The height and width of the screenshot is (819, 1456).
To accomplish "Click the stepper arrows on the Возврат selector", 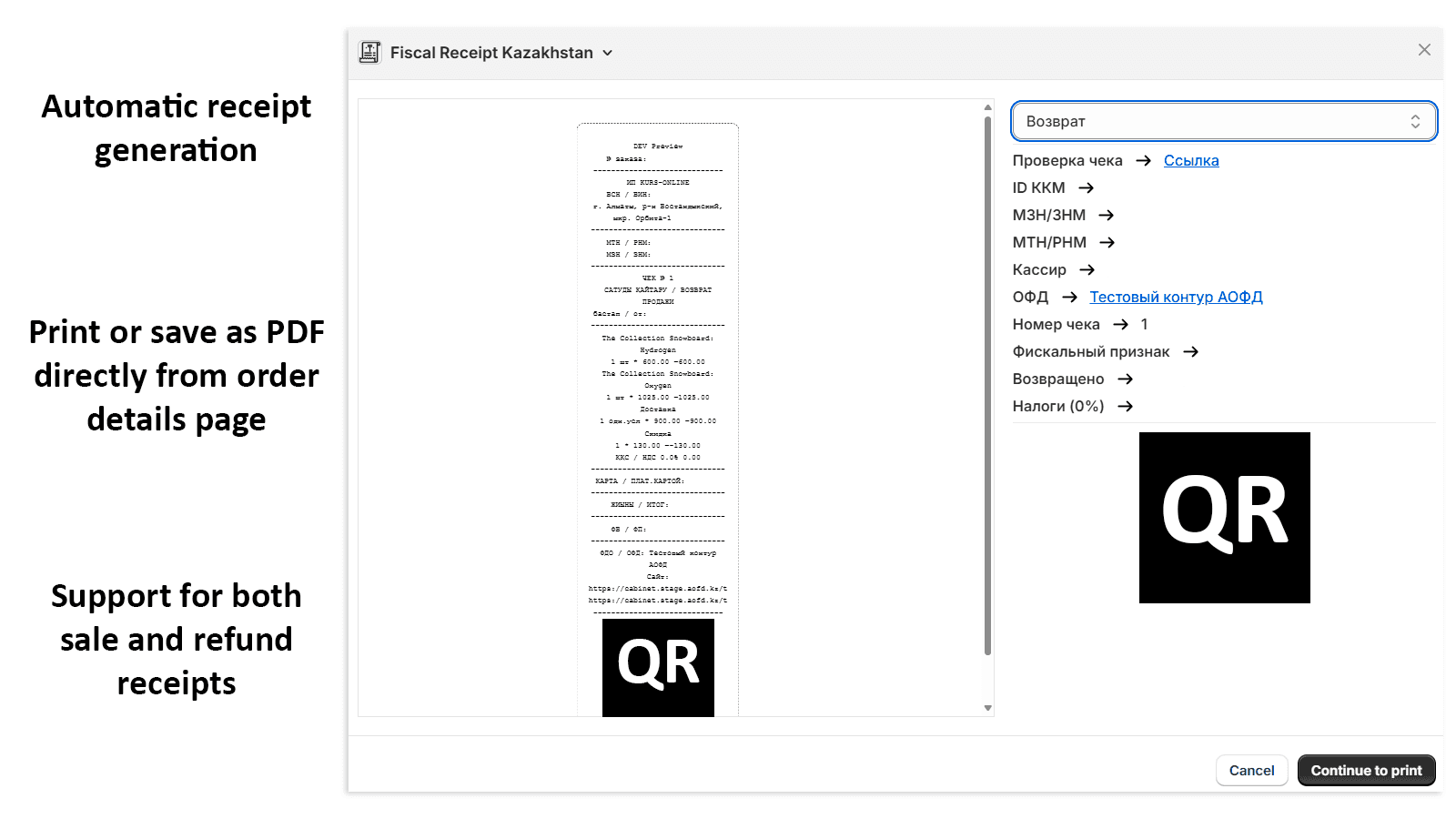I will pos(1414,120).
